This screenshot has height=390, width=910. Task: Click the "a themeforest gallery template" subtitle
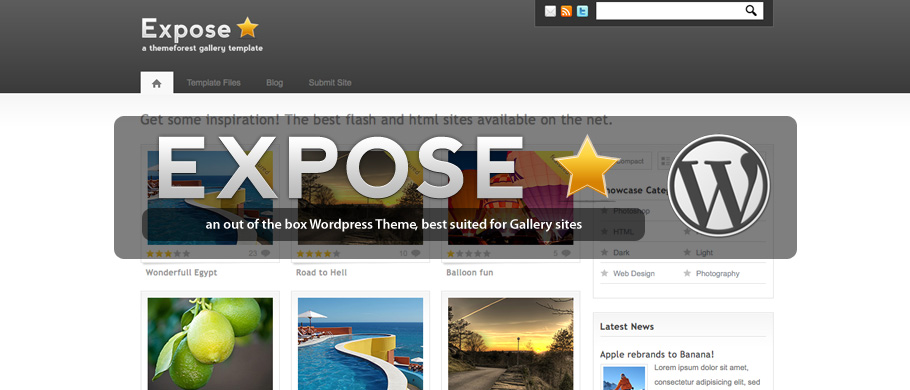click(x=202, y=48)
